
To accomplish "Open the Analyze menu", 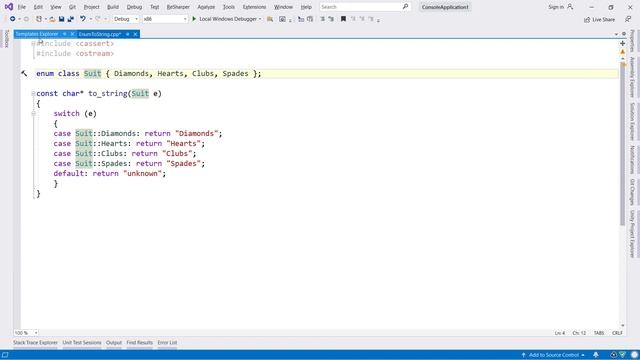I will click(206, 7).
